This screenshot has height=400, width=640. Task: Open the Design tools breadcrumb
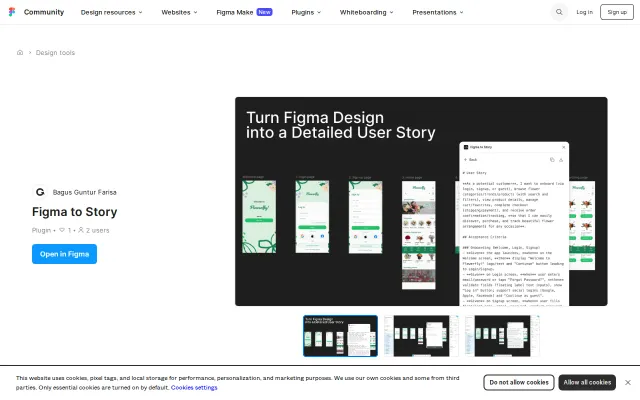(x=55, y=53)
